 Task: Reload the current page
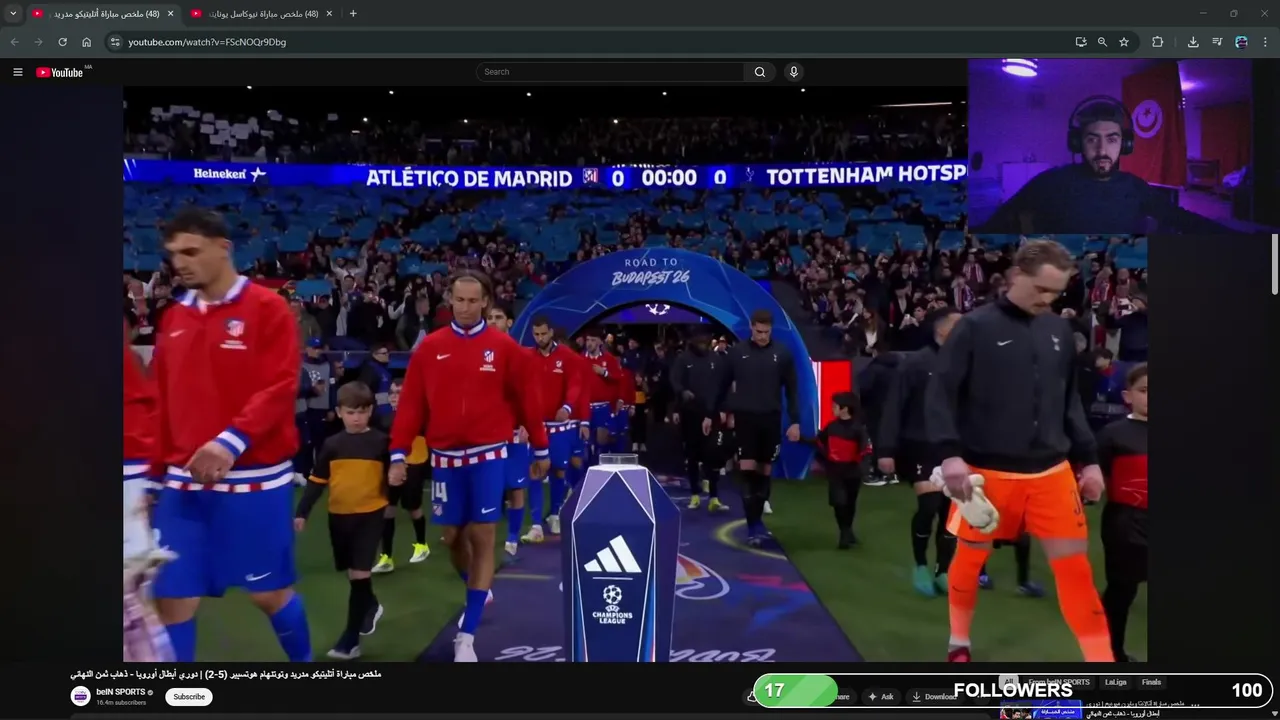(x=62, y=42)
